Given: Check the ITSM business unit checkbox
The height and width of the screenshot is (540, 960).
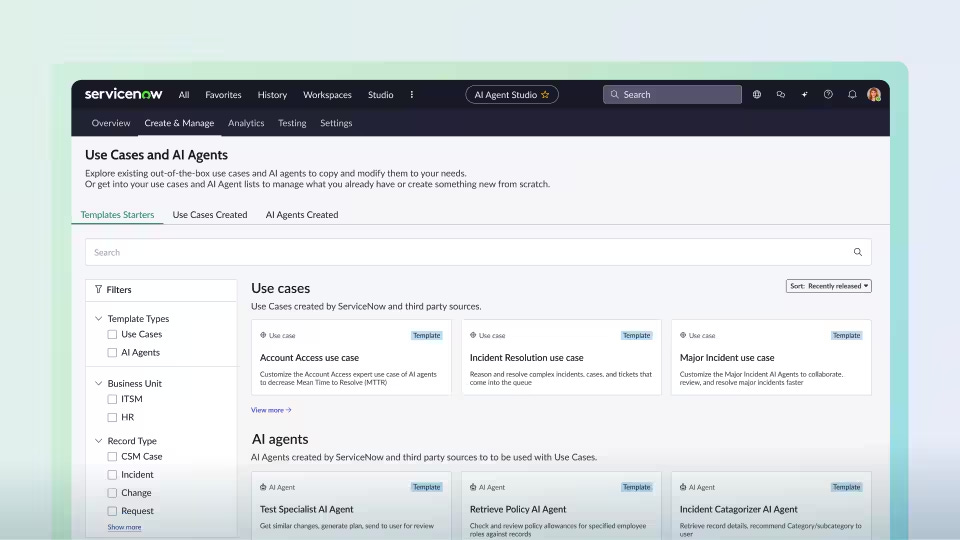Looking at the screenshot, I should pos(112,399).
